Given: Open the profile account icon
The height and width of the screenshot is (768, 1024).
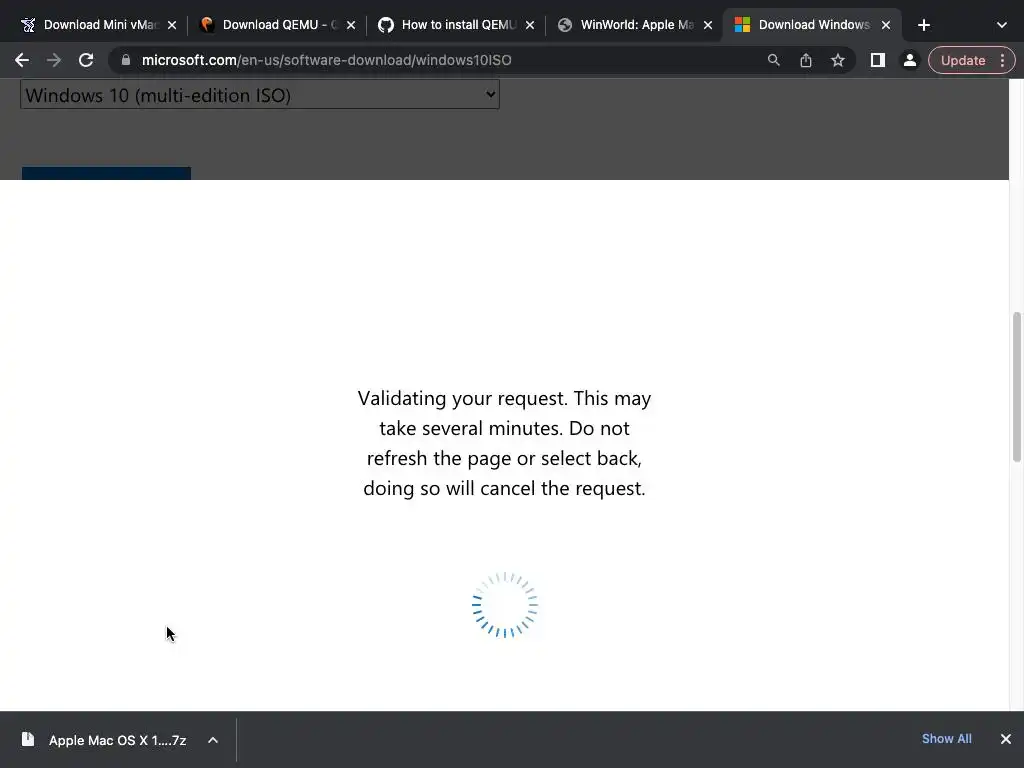Looking at the screenshot, I should click(910, 60).
